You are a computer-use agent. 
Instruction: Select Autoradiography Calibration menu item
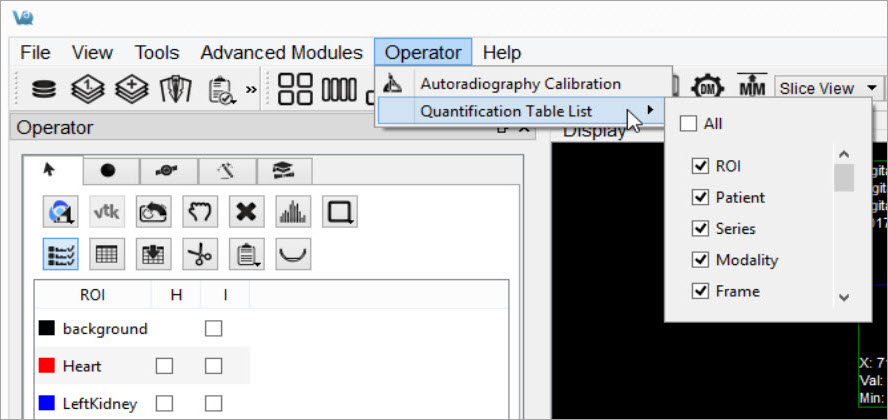point(520,84)
